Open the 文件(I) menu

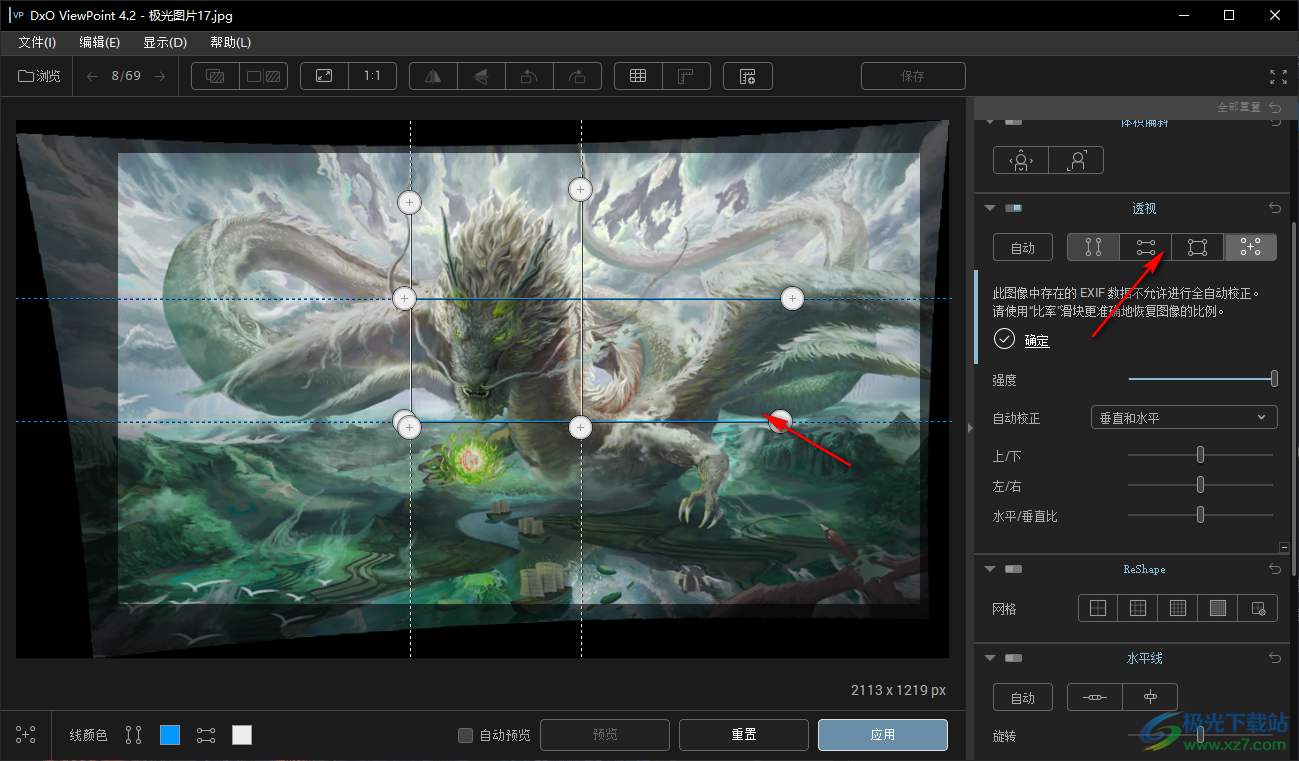point(37,42)
